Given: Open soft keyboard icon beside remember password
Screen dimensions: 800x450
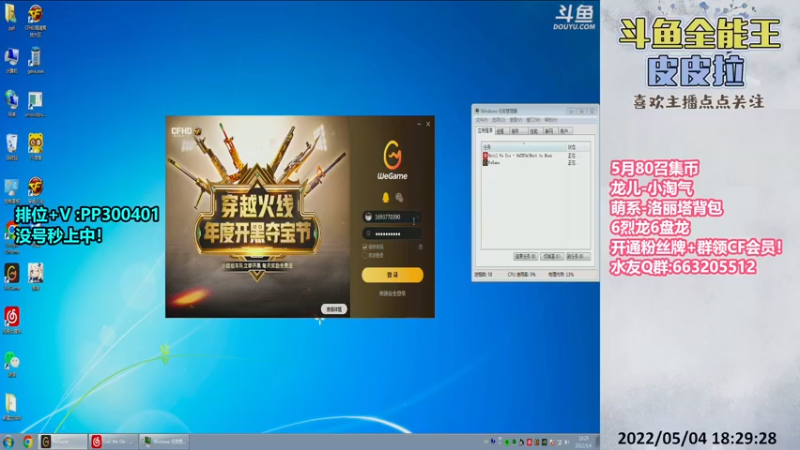Looking at the screenshot, I should (420, 247).
